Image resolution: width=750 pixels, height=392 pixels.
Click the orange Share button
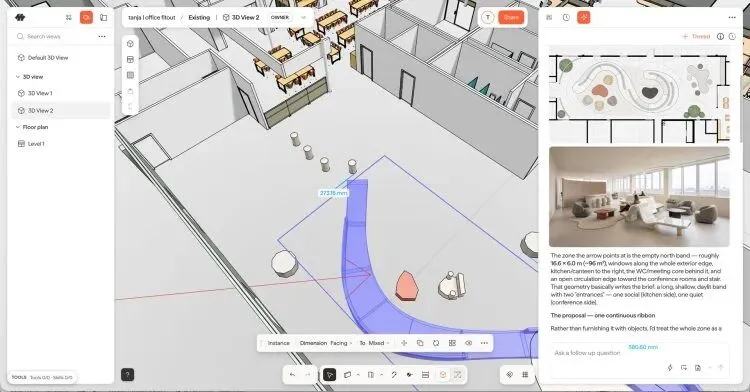[511, 17]
